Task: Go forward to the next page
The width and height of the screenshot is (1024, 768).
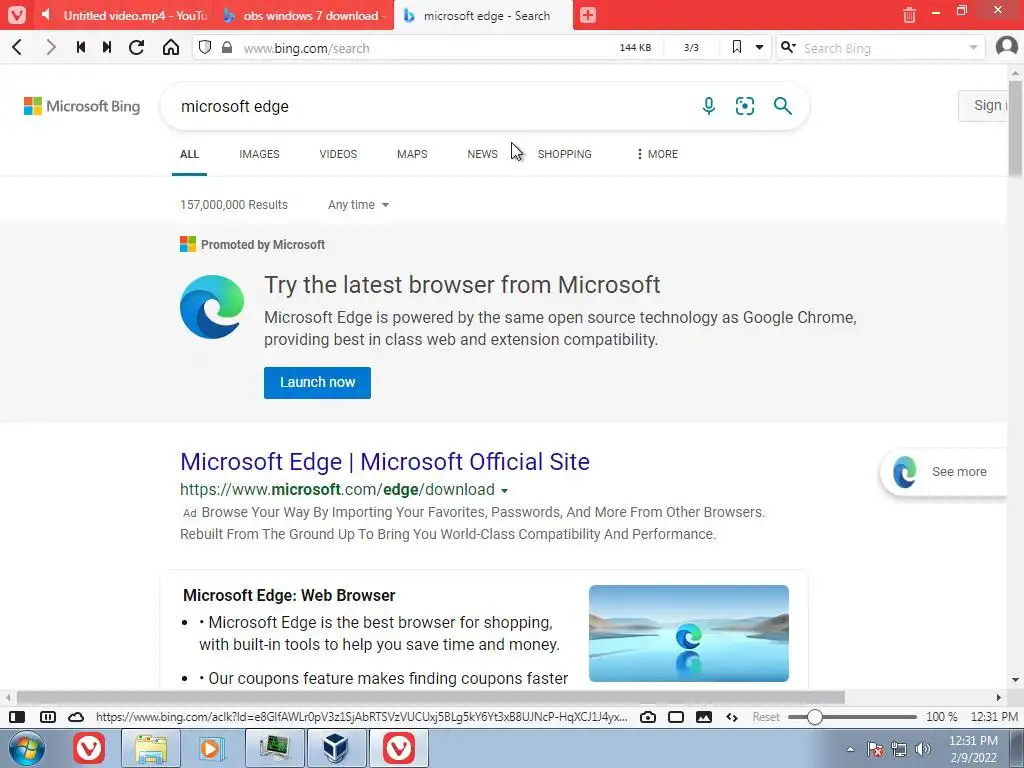Action: pos(50,48)
